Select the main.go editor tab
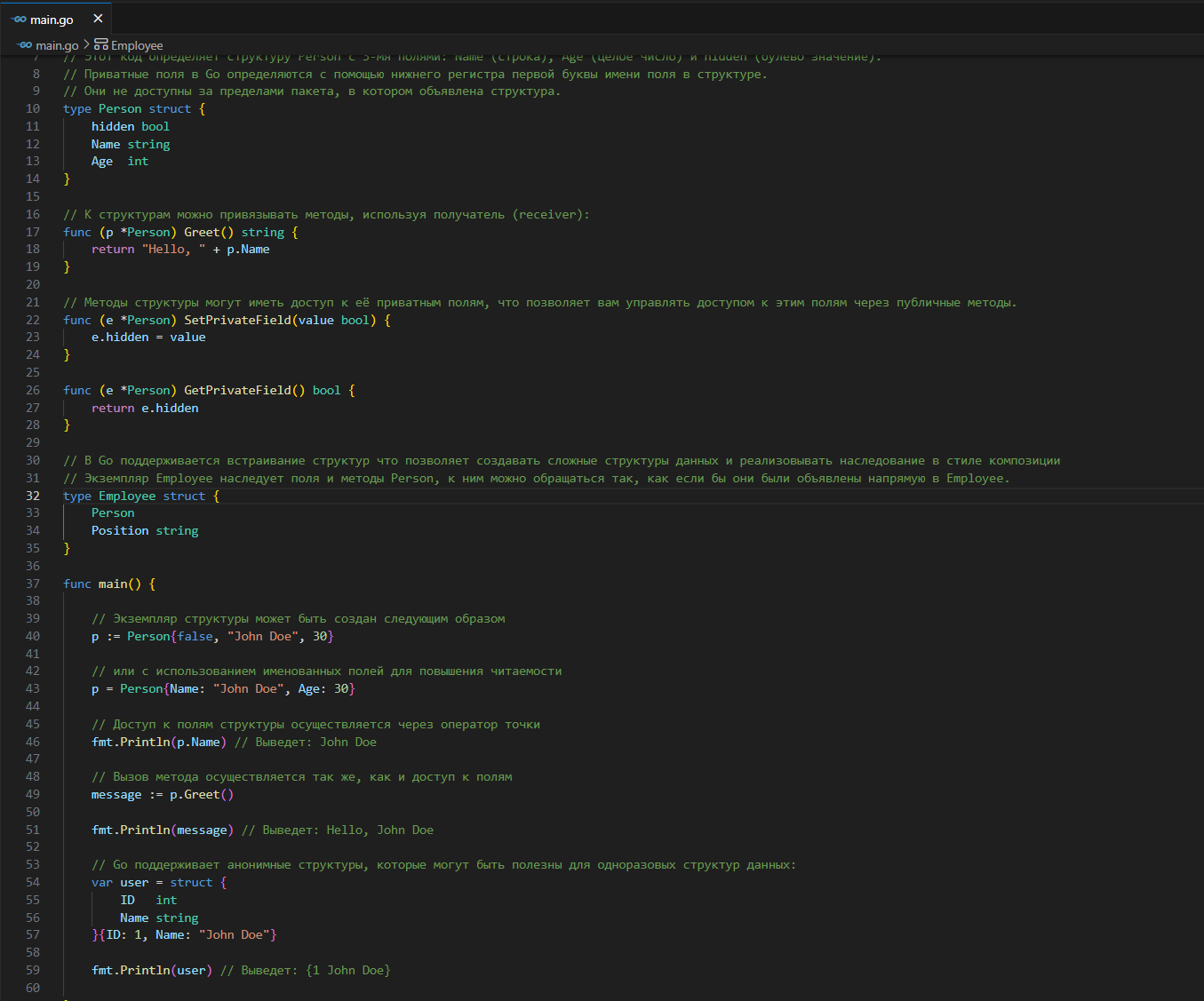This screenshot has height=1001, width=1204. coord(57,19)
